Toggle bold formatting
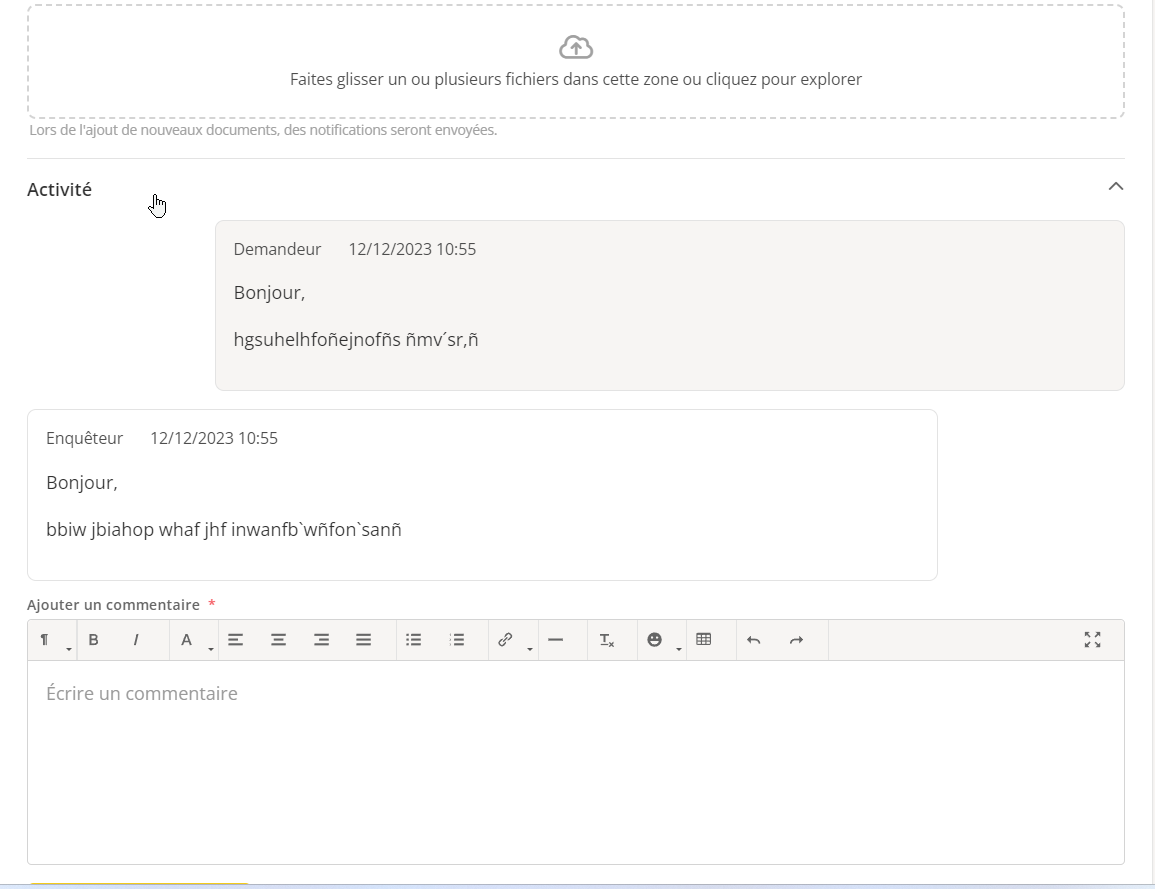The width and height of the screenshot is (1155, 889). pyautogui.click(x=94, y=639)
